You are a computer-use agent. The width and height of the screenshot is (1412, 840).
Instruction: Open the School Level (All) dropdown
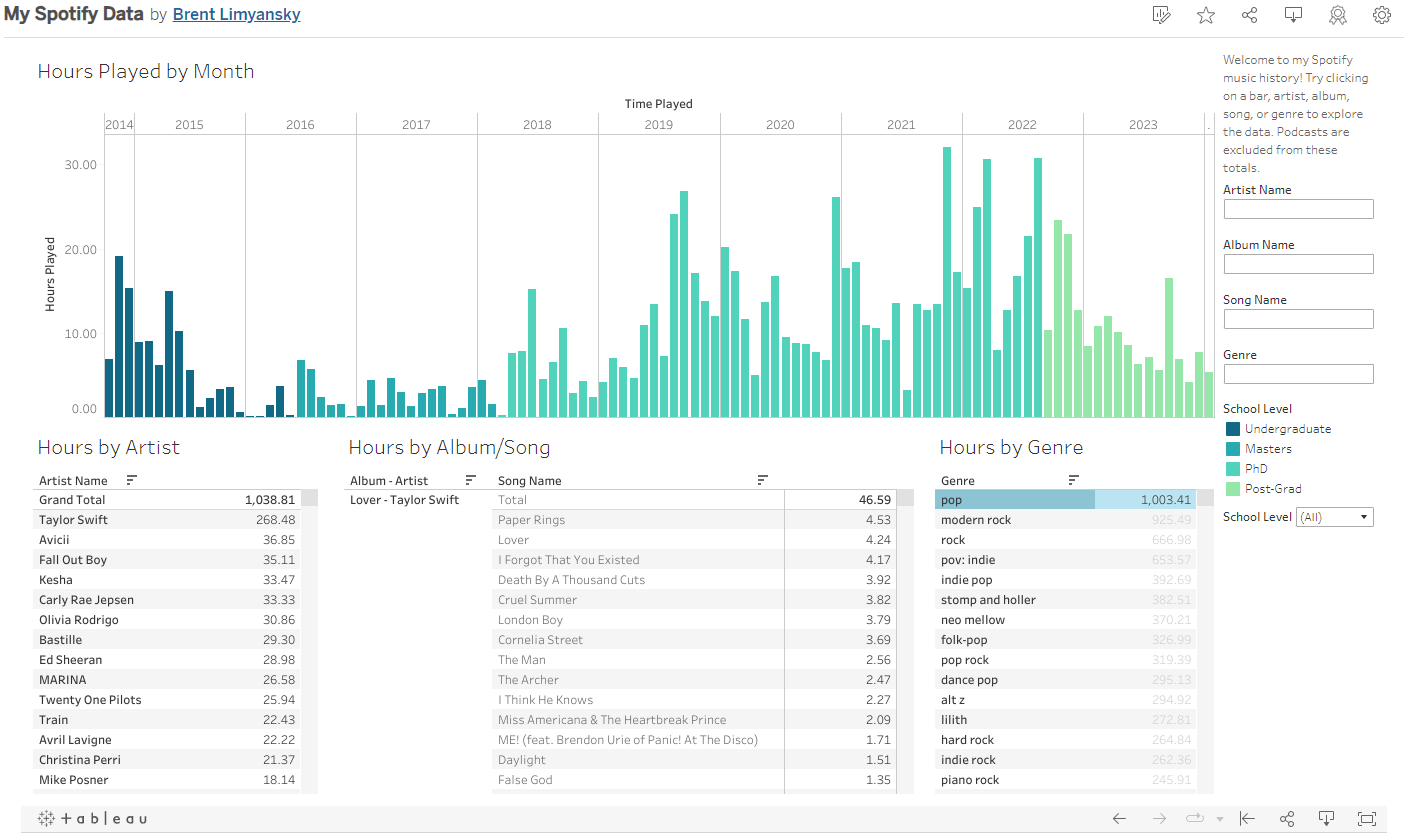coord(1335,517)
